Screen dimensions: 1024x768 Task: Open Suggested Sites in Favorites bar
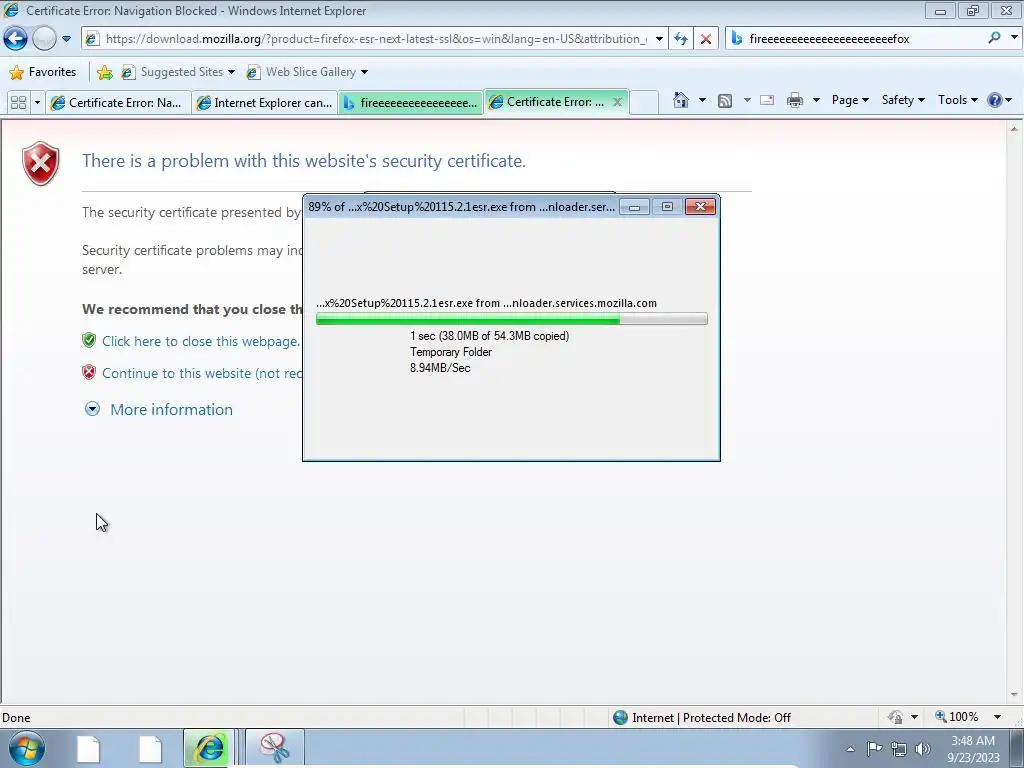[178, 72]
